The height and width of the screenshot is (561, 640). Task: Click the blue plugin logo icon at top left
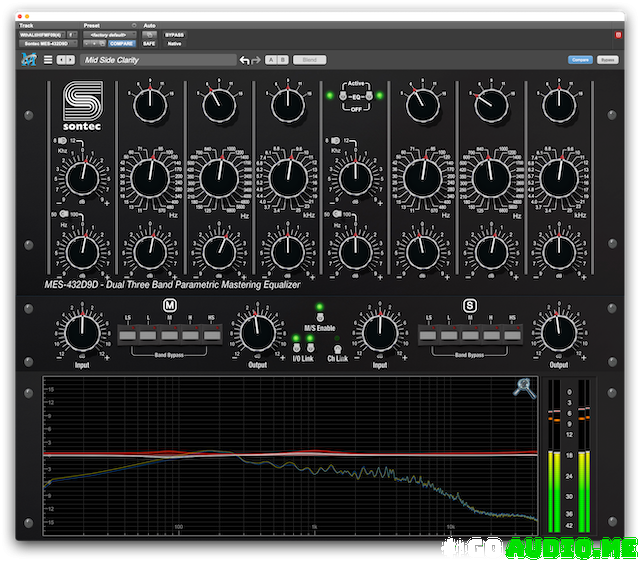pyautogui.click(x=29, y=60)
